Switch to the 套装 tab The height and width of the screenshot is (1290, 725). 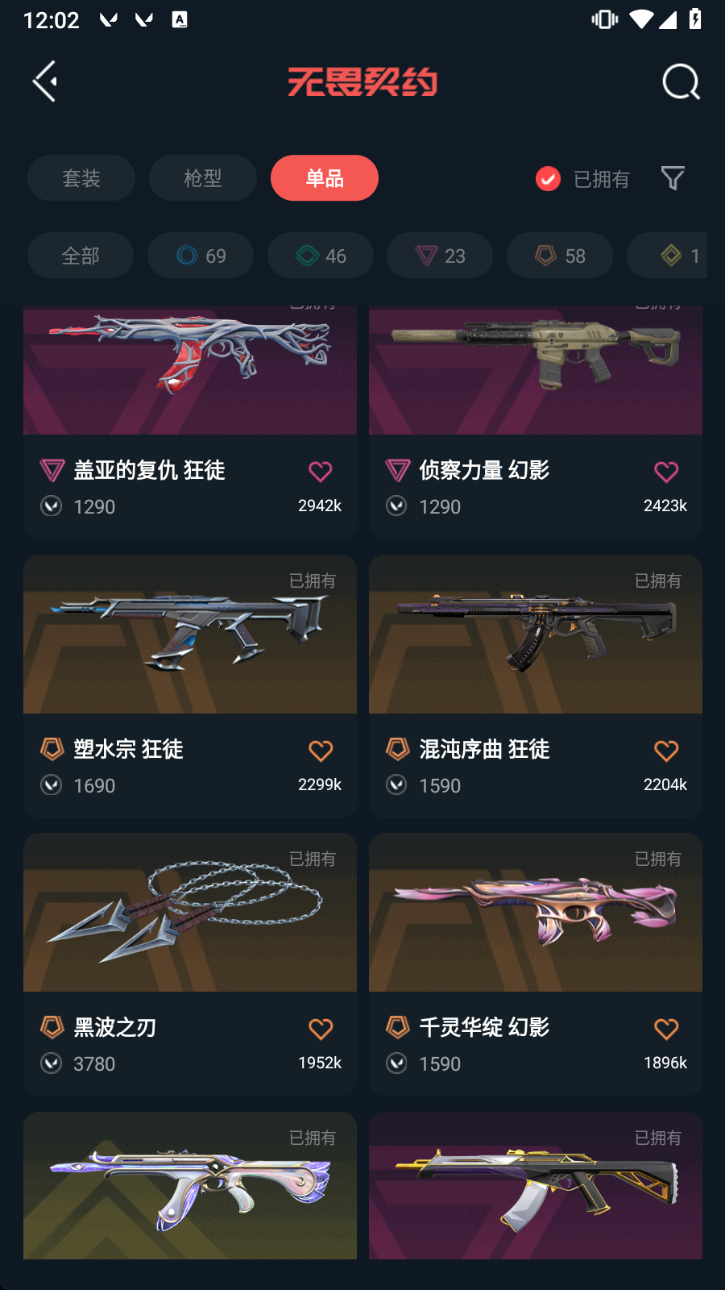tap(81, 178)
